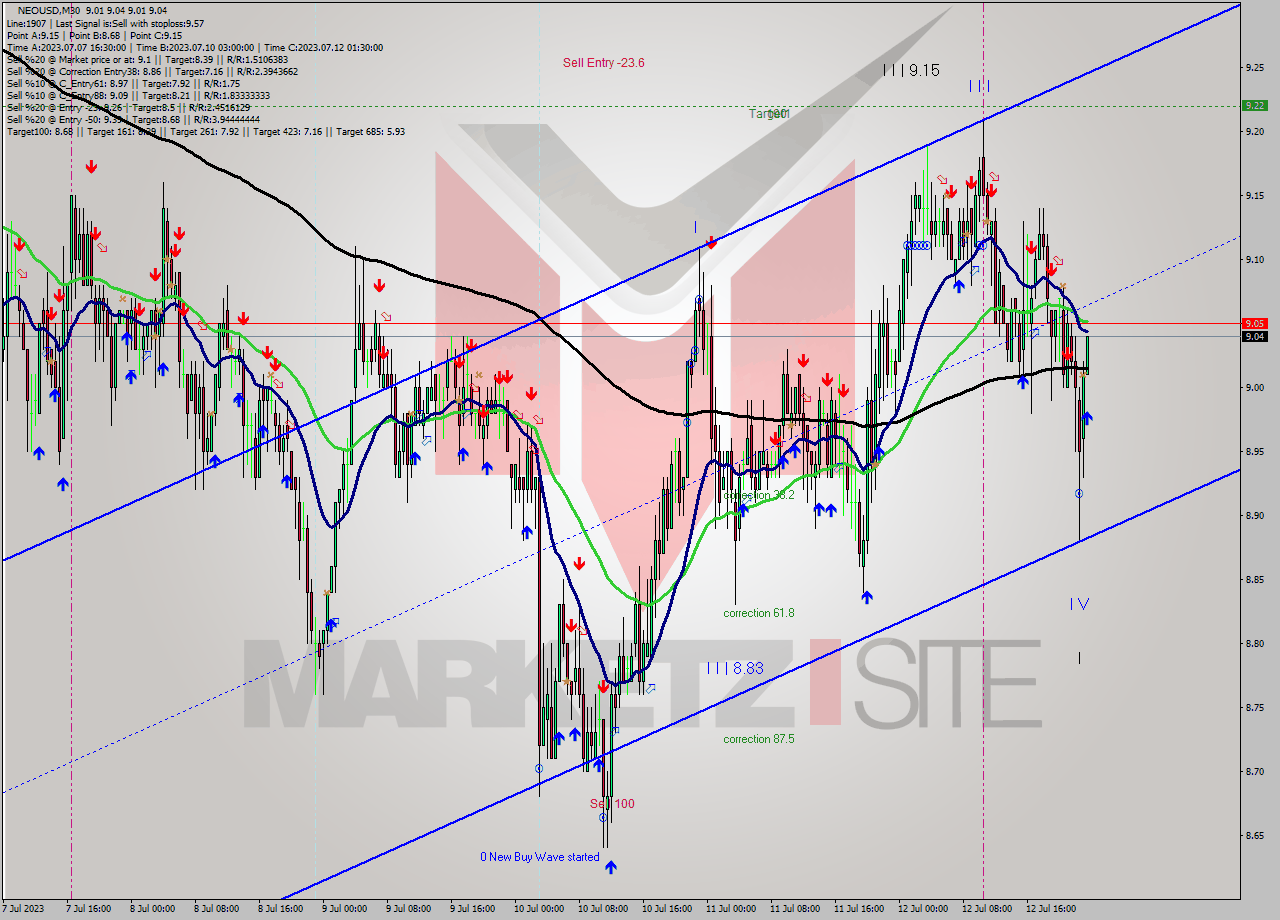This screenshot has height=920, width=1280.
Task: Click blue up arrow beside the latest candle
Action: pos(1087,418)
